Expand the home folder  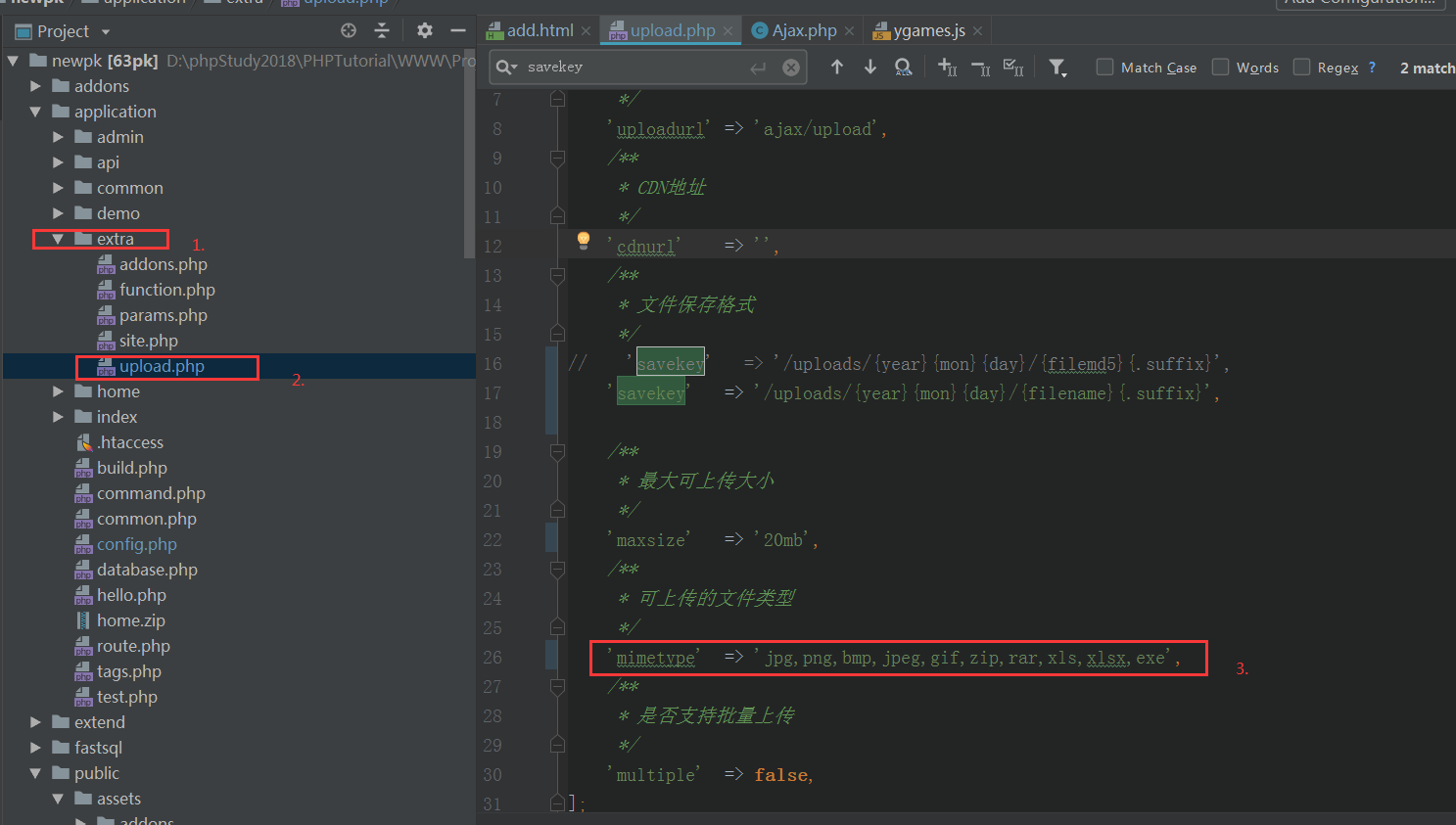(57, 390)
